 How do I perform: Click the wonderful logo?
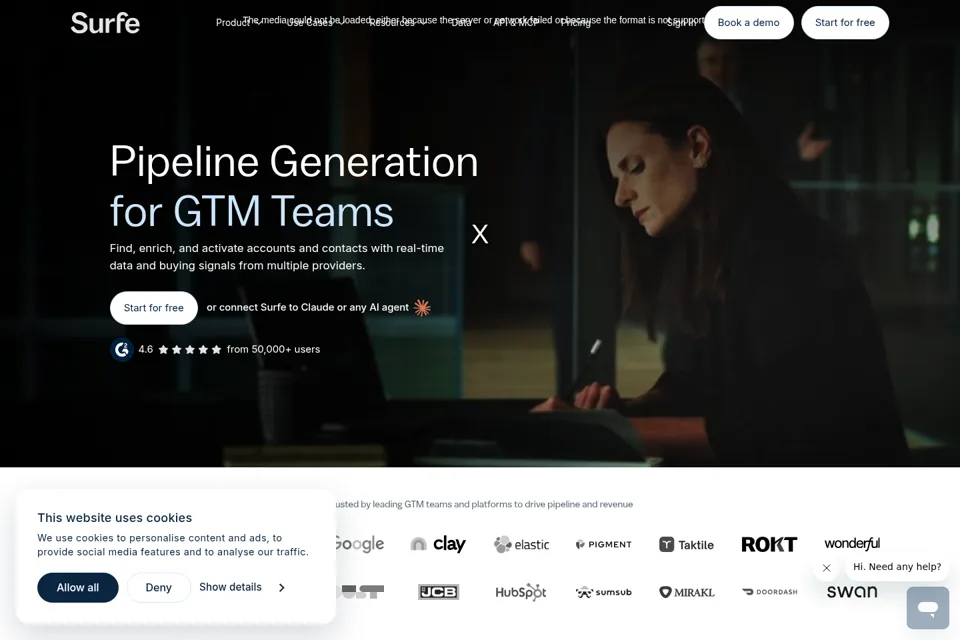point(852,543)
